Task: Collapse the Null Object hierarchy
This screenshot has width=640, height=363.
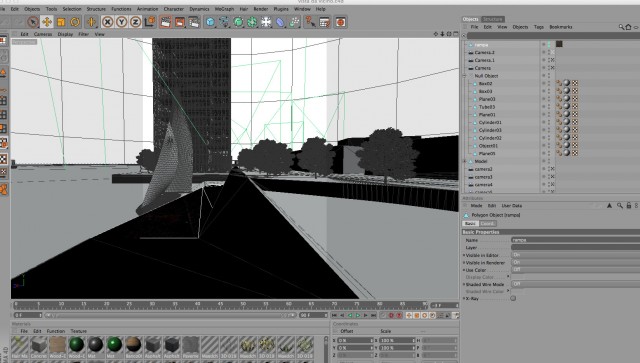Action: tap(464, 76)
